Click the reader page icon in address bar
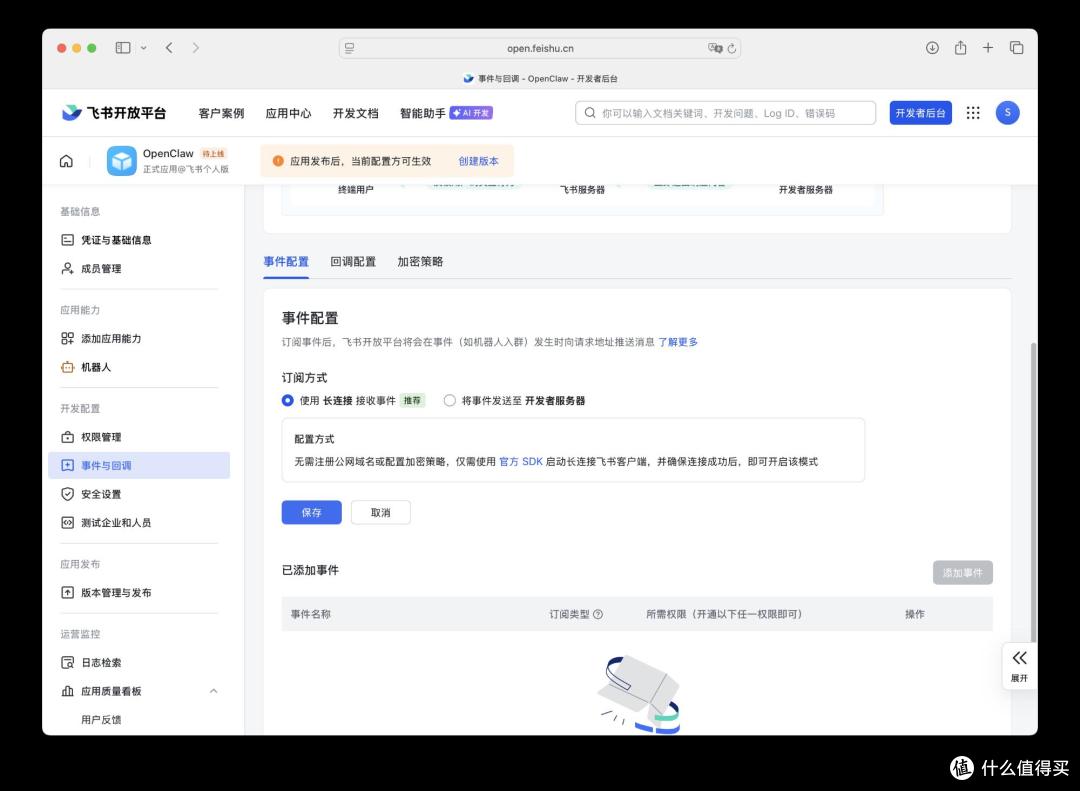 click(350, 48)
